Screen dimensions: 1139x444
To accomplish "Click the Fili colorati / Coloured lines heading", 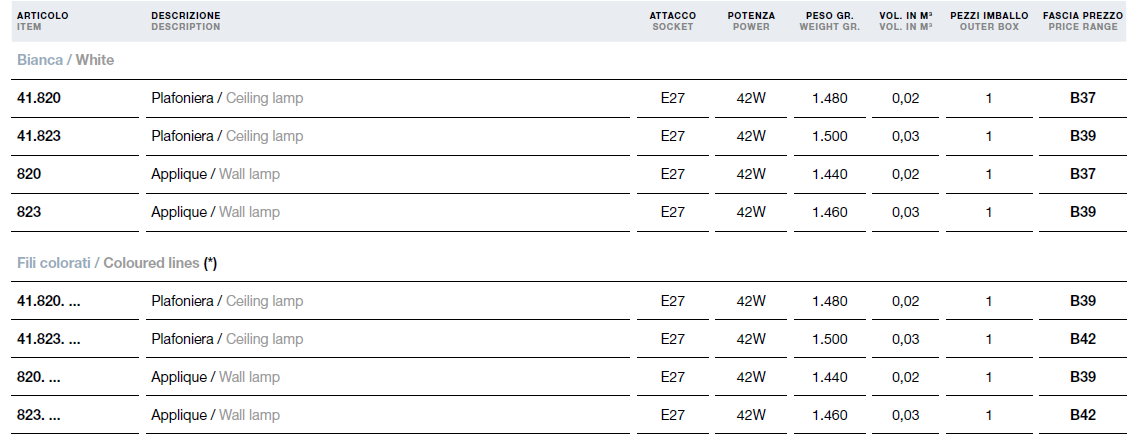I will click(x=117, y=263).
